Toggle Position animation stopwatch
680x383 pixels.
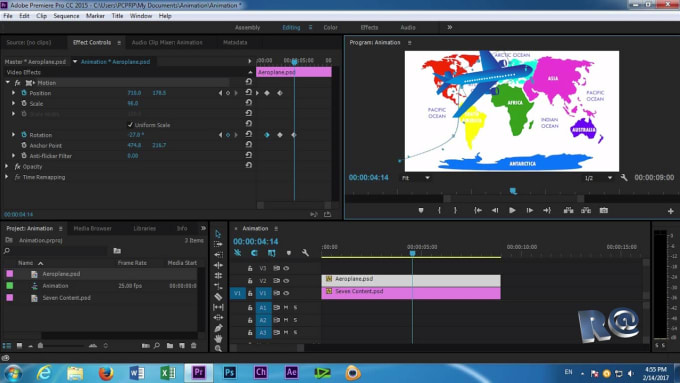tap(24, 93)
